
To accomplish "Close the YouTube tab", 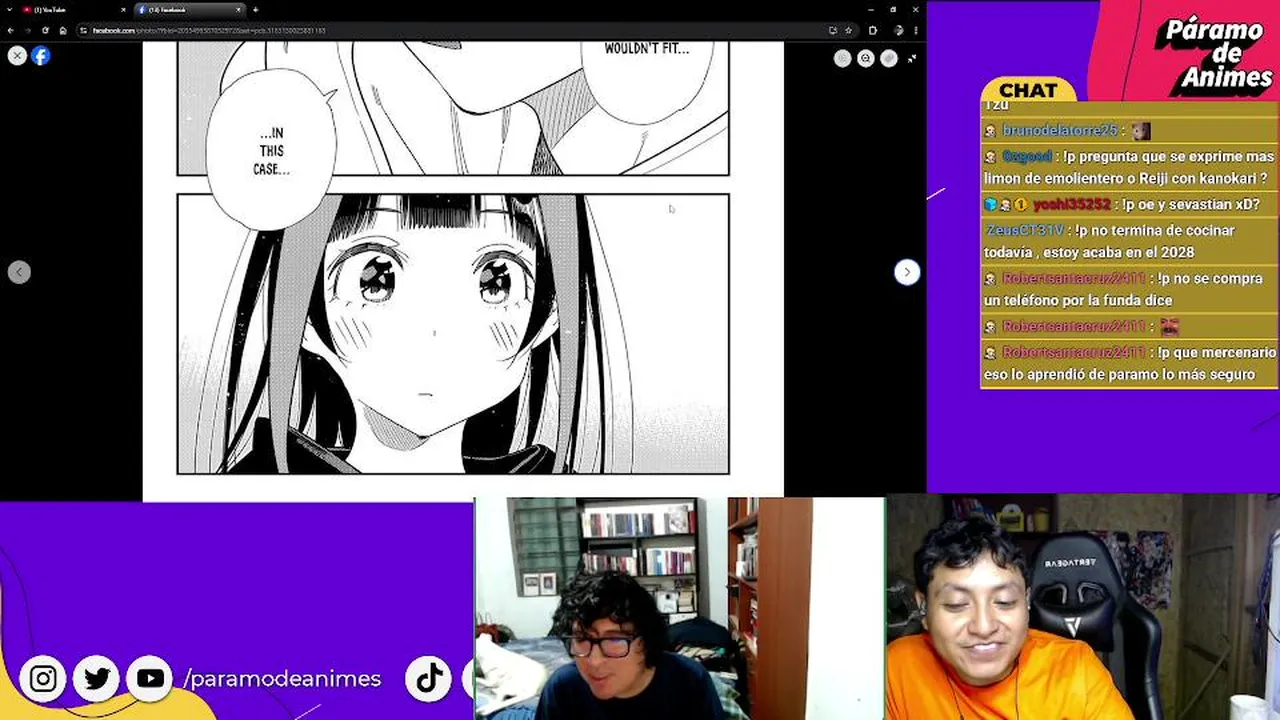I will (122, 9).
